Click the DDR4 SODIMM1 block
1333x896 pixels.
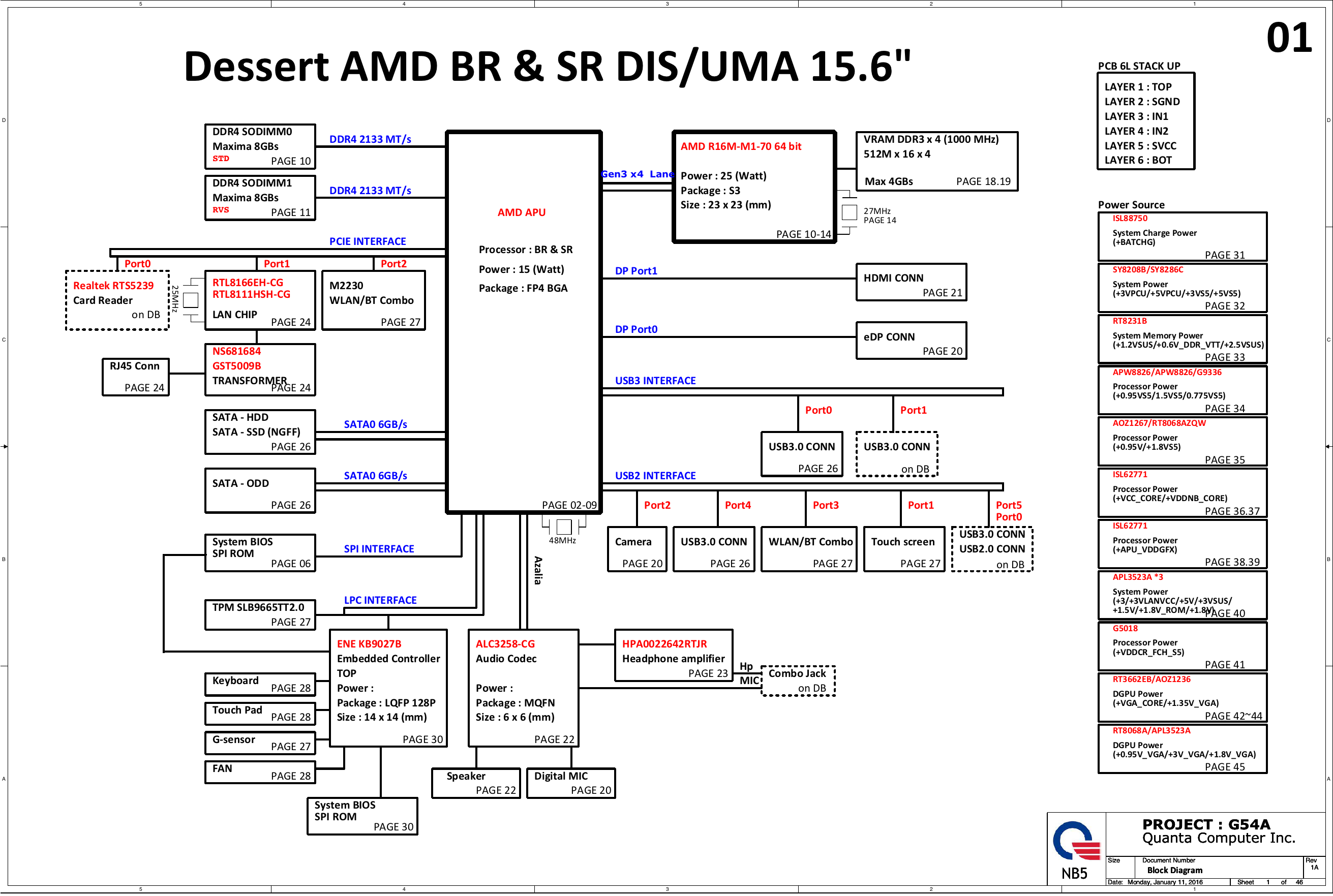pos(260,198)
